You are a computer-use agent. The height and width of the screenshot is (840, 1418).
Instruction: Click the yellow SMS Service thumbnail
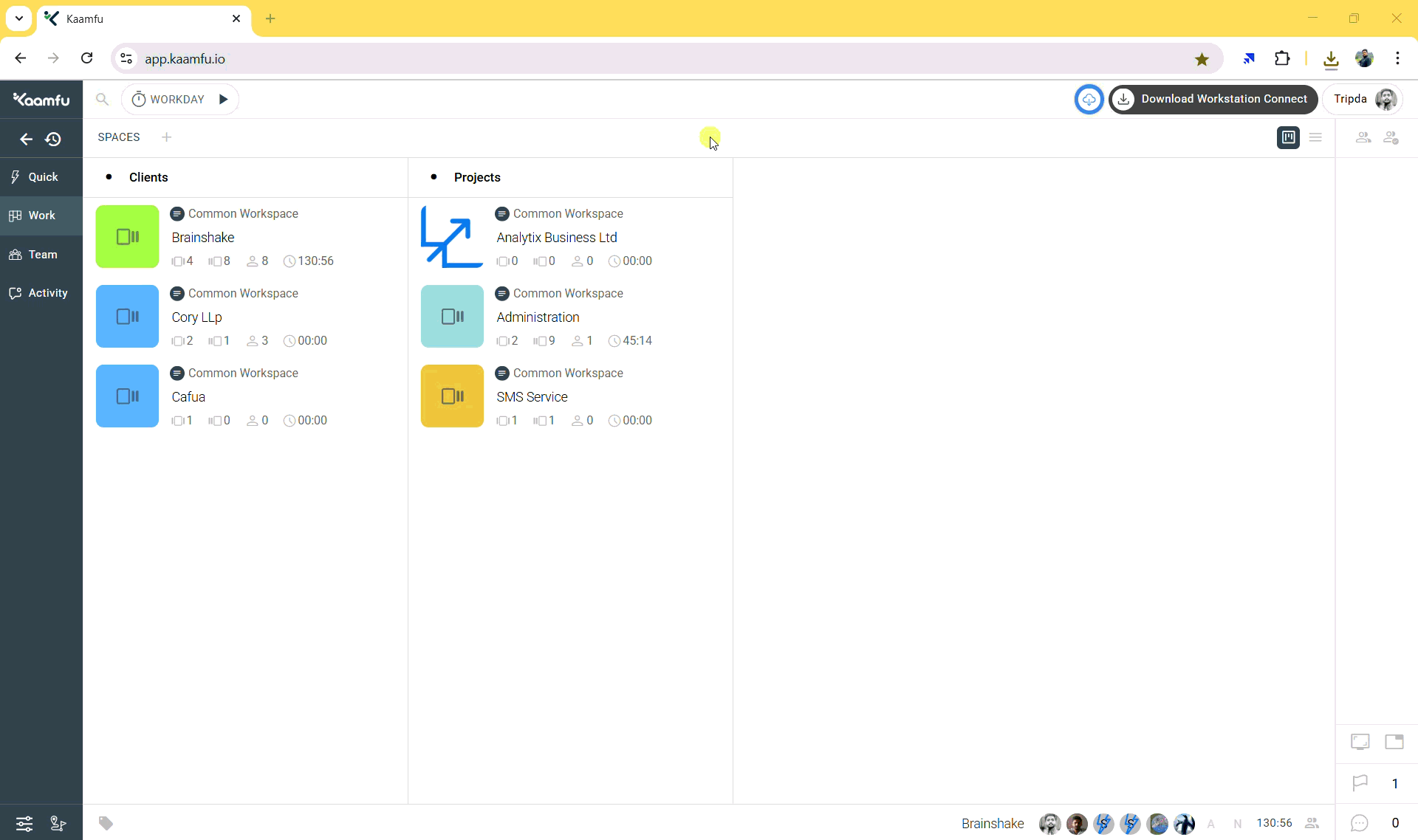click(x=452, y=396)
